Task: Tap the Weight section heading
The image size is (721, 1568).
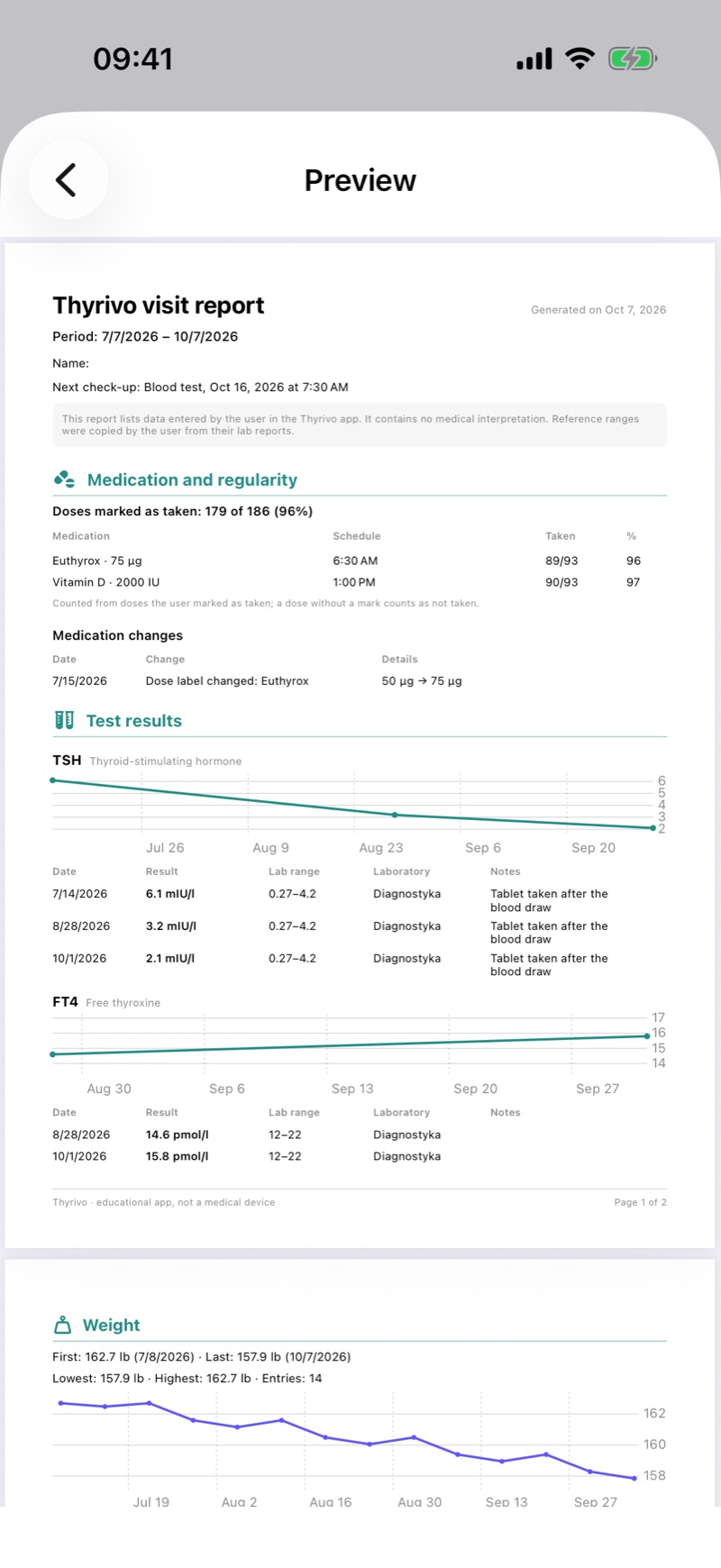Action: coord(112,1325)
